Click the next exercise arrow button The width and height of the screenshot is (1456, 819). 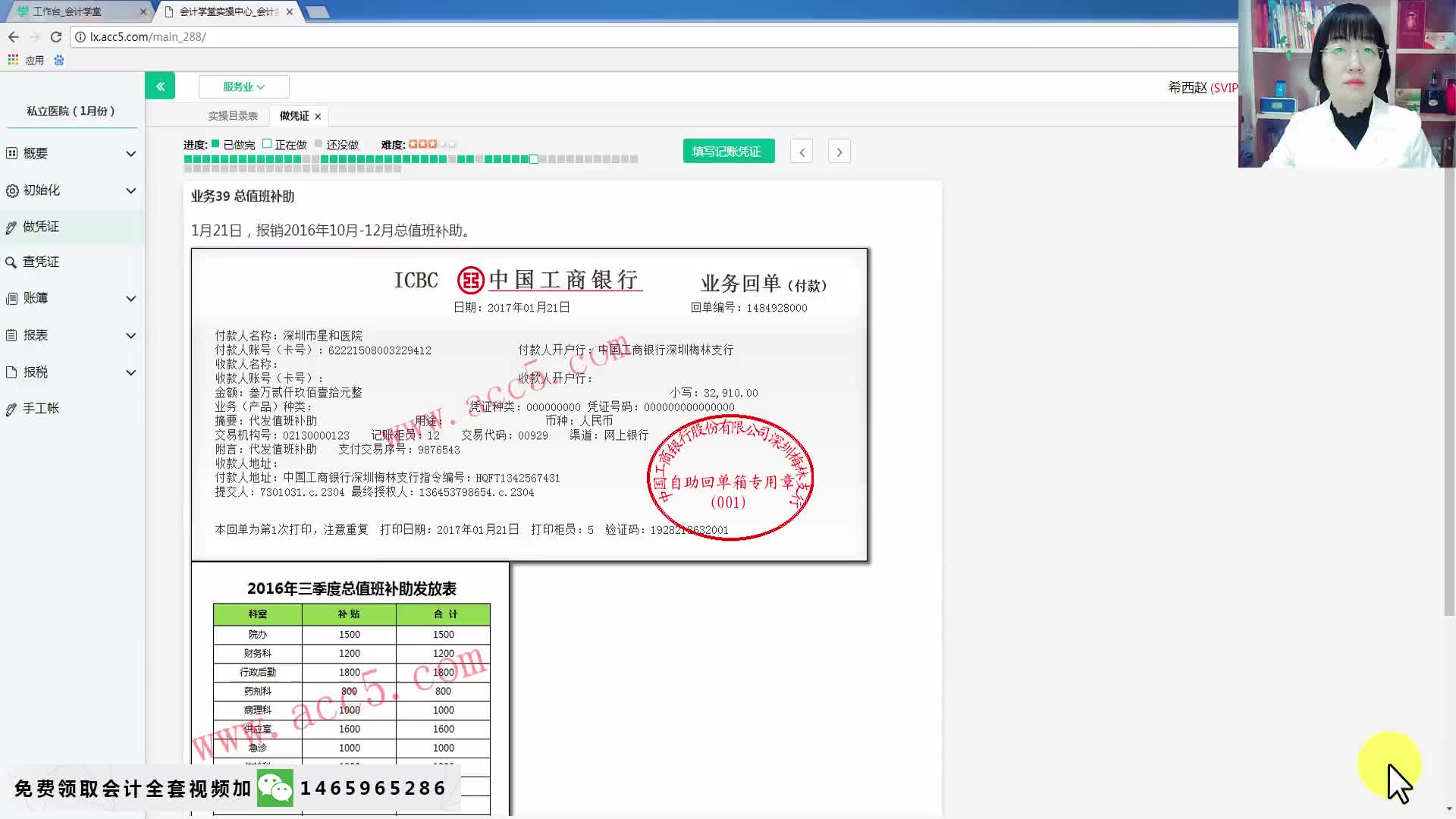pos(839,151)
